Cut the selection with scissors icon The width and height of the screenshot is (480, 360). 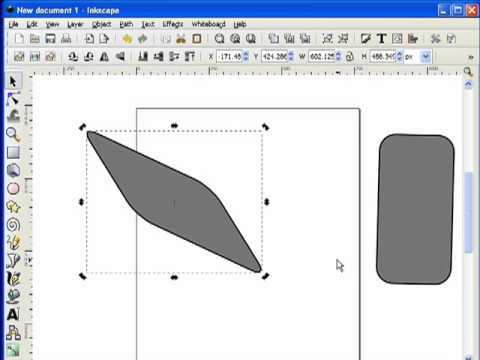(181, 39)
